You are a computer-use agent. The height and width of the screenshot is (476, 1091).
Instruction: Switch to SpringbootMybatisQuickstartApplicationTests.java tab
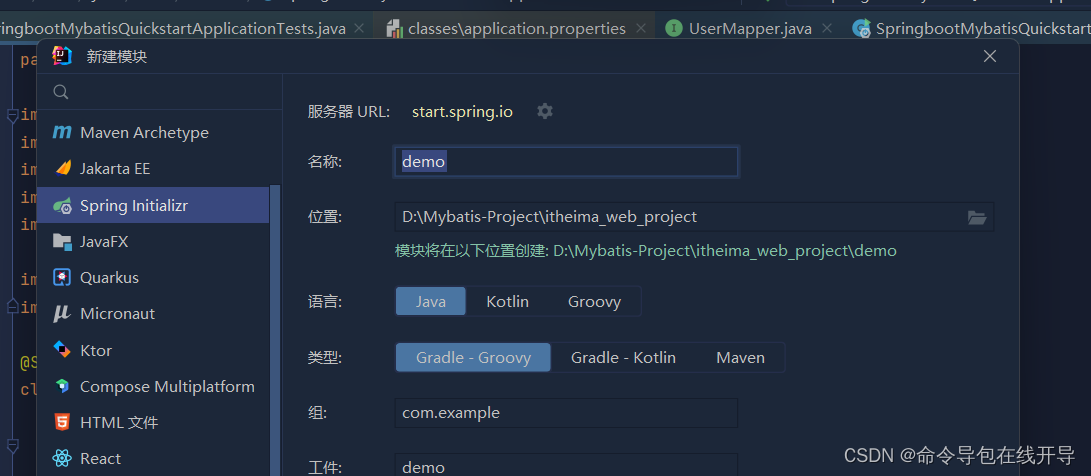point(173,29)
